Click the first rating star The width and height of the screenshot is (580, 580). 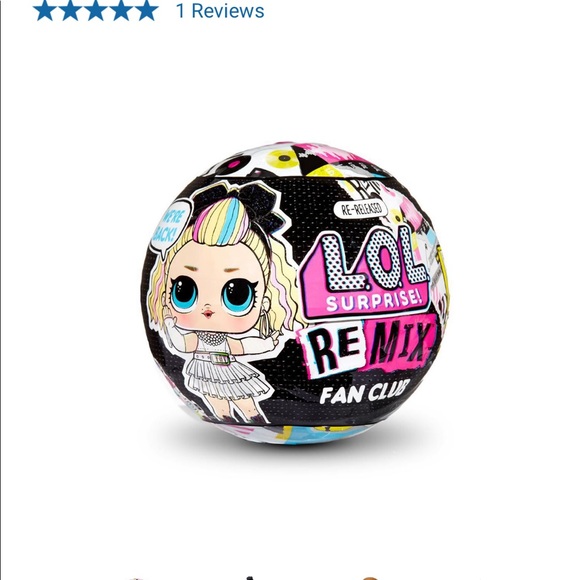[x=45, y=10]
